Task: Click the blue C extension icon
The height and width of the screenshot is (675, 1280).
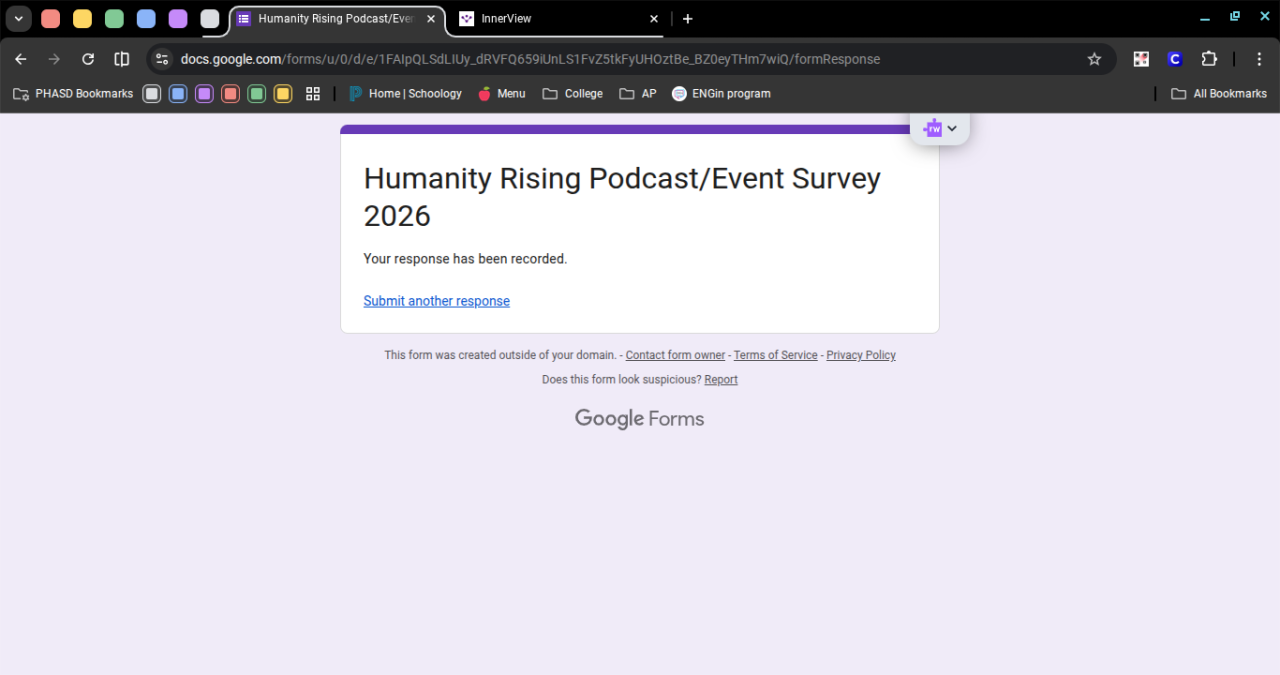Action: click(1175, 59)
